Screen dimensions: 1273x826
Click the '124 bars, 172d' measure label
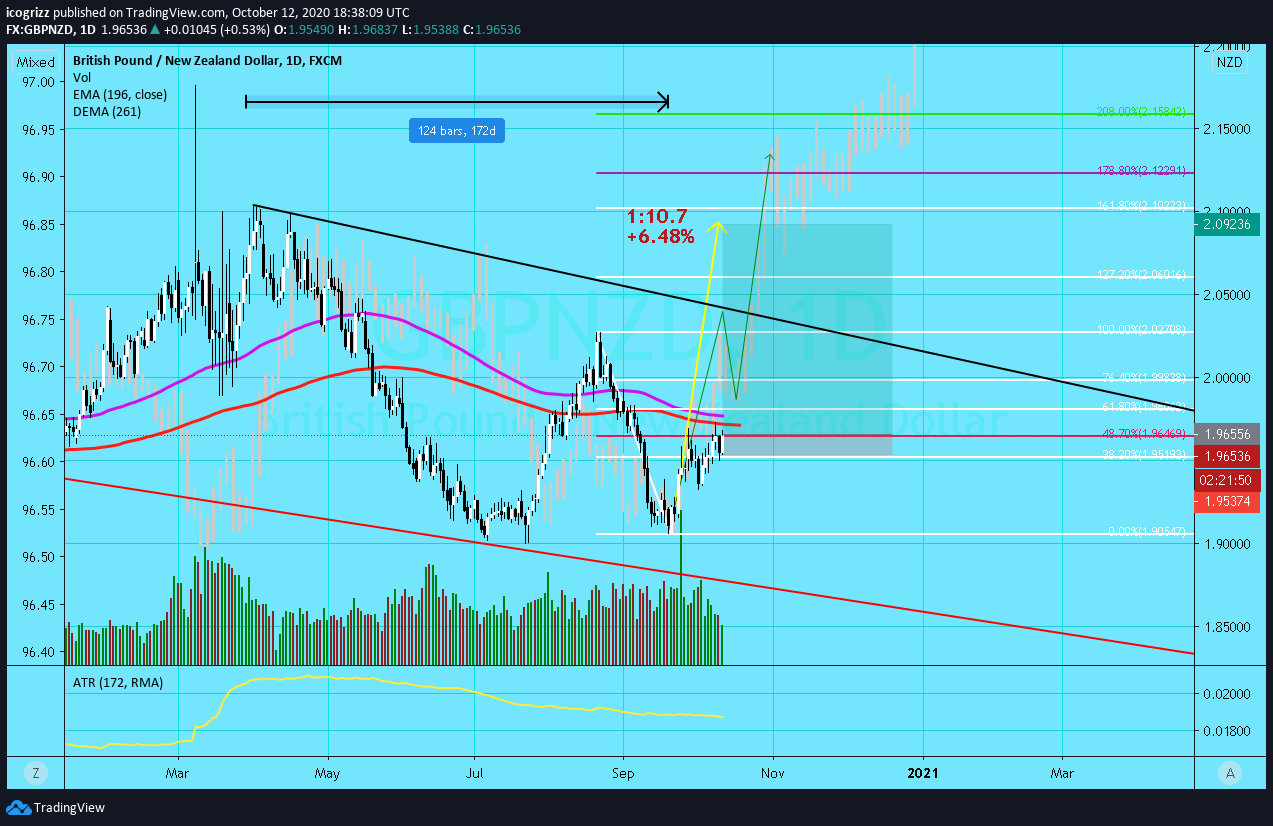pyautogui.click(x=456, y=130)
